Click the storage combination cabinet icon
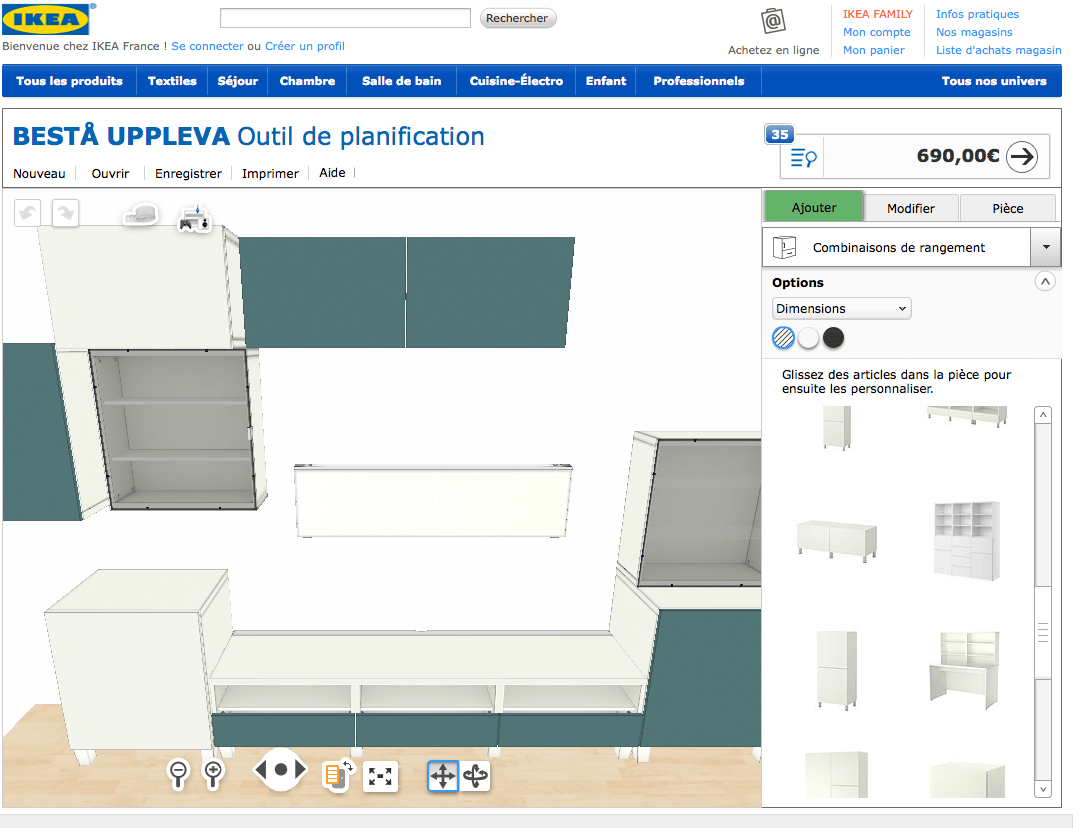The width and height of the screenshot is (1081, 828). pos(785,247)
